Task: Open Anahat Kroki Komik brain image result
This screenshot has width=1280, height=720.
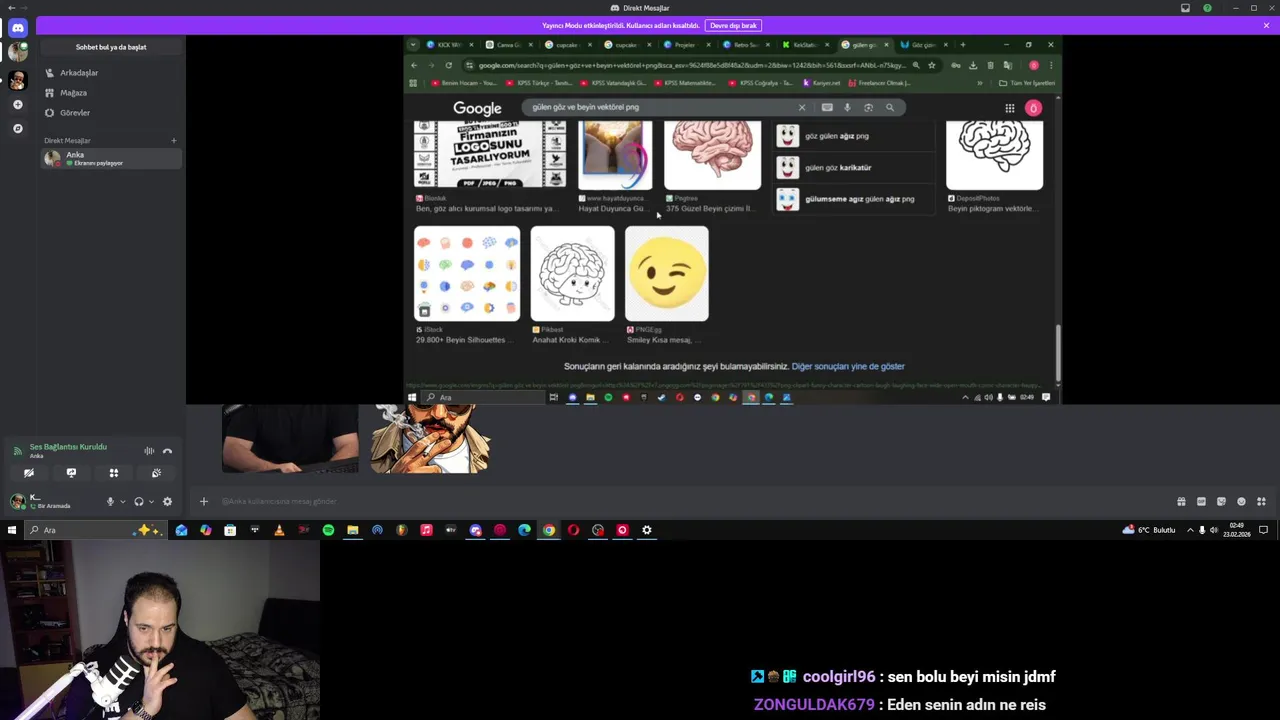Action: (572, 273)
